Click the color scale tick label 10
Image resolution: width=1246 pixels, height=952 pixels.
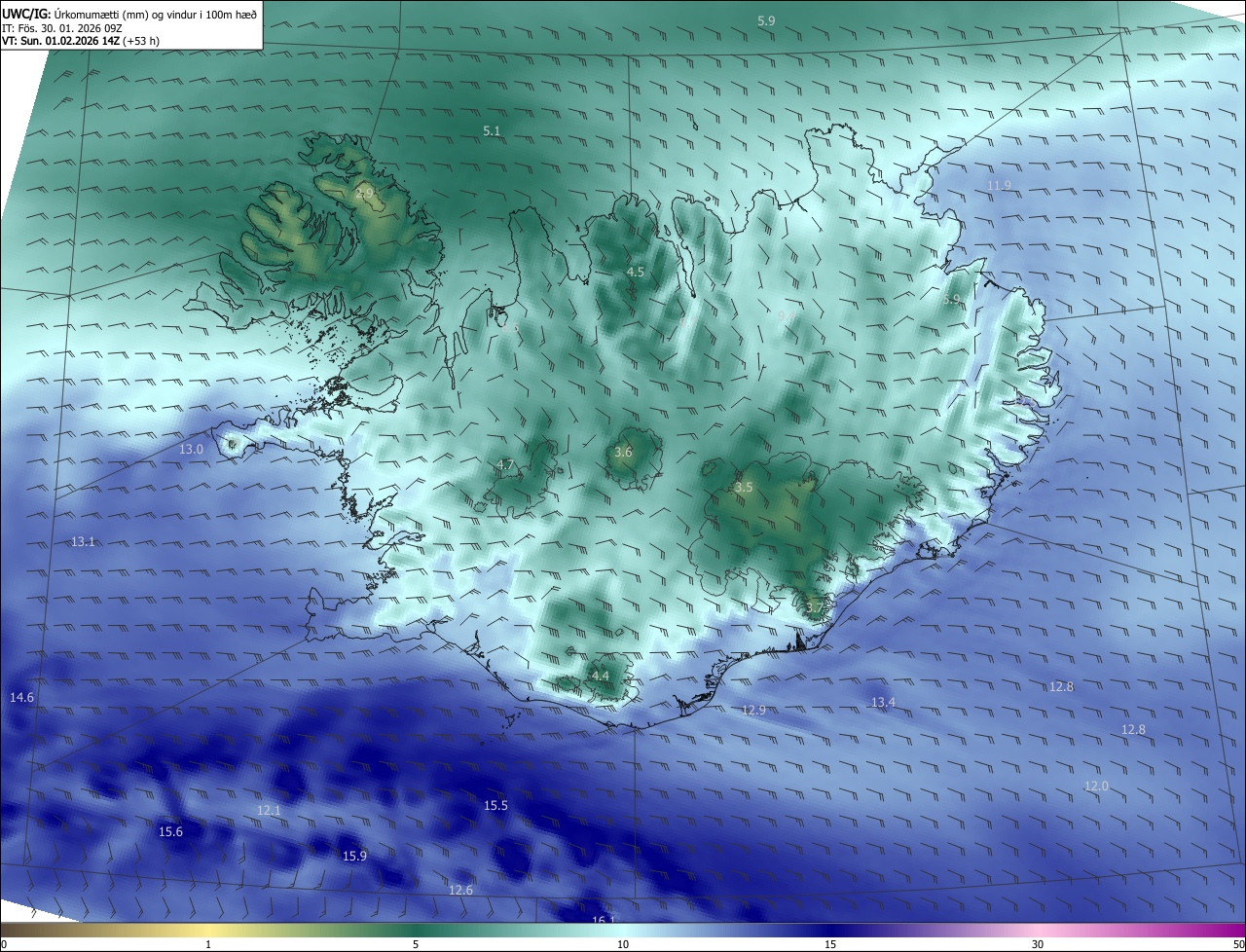pyautogui.click(x=623, y=944)
